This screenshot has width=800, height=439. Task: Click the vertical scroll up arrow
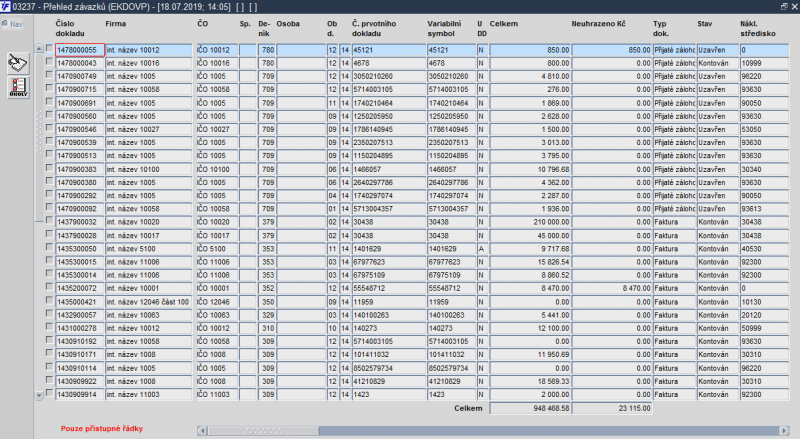point(39,48)
